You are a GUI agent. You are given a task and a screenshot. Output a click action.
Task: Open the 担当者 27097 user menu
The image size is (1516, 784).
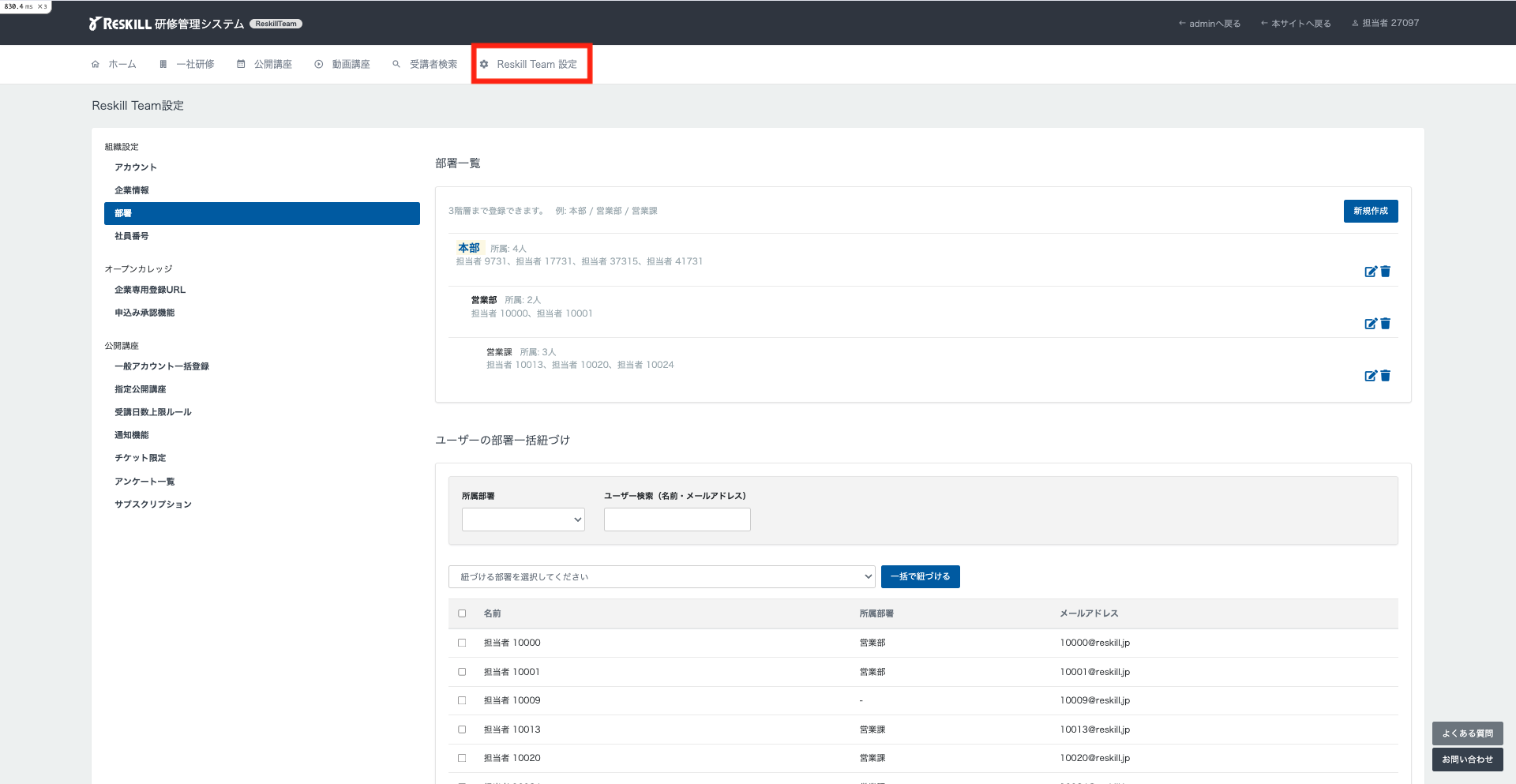click(x=1385, y=23)
